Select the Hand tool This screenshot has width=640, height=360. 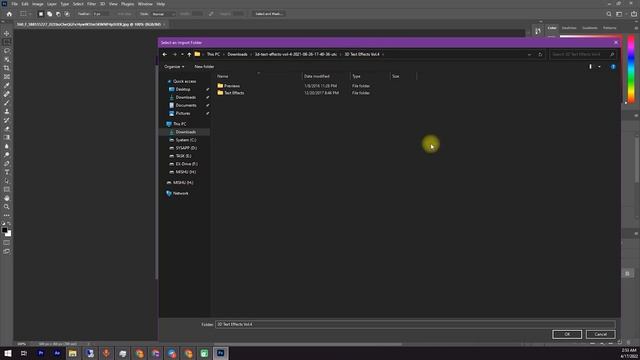click(7, 198)
